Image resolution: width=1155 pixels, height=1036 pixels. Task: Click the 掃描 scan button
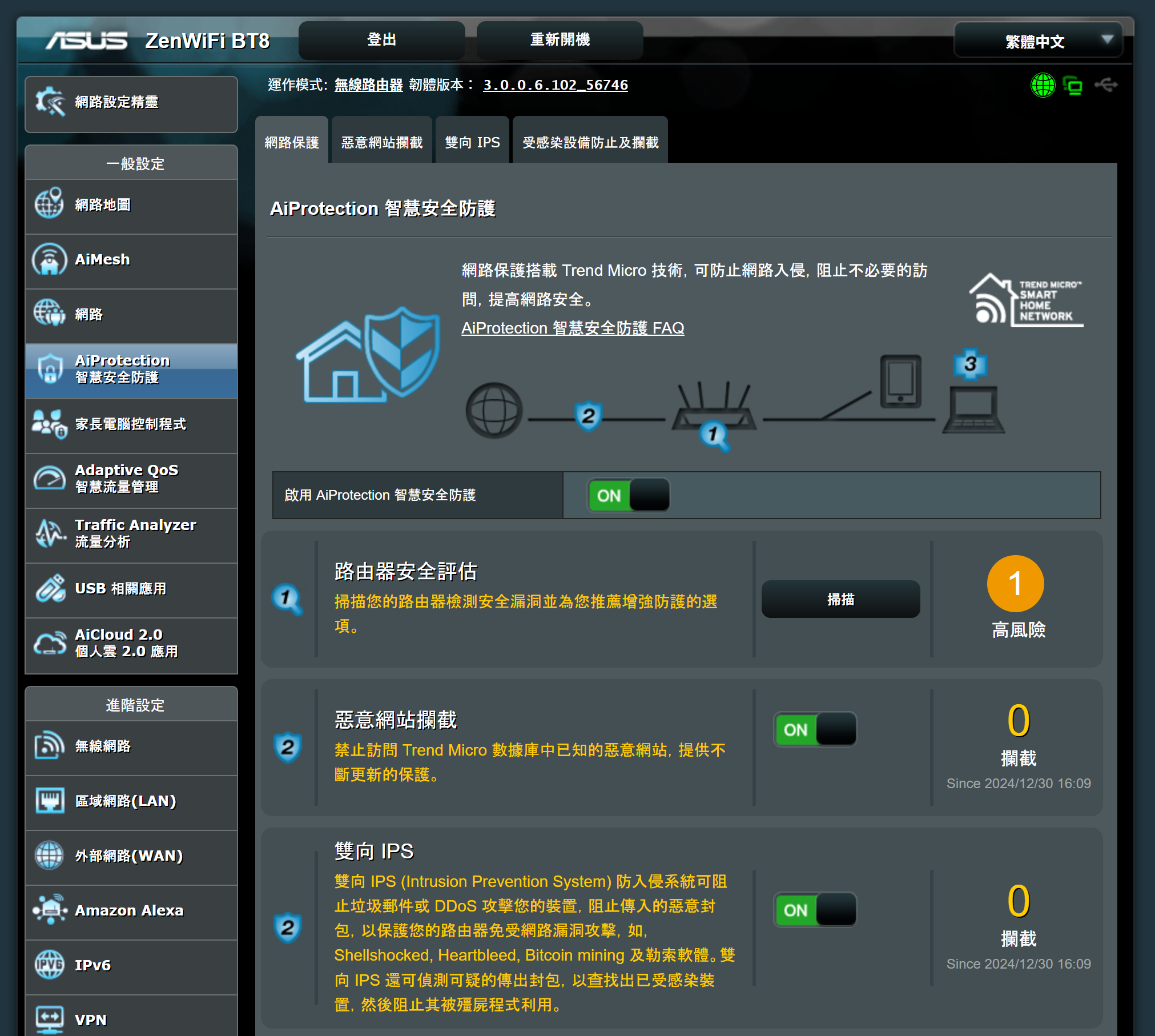pos(840,599)
